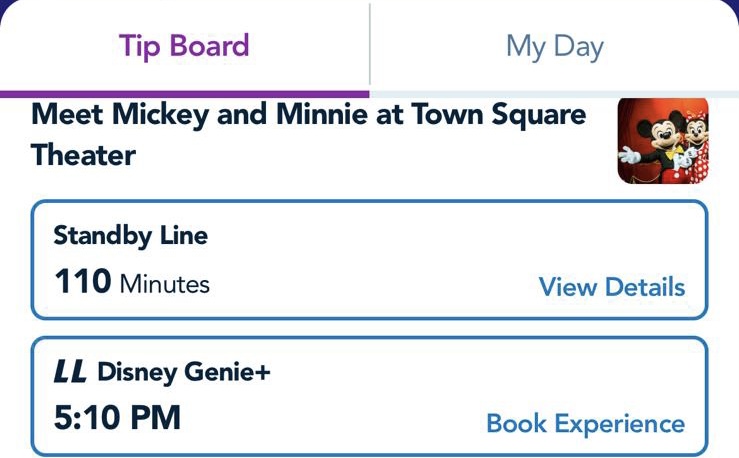
Task: Click the purple underline below Tip Board
Action: click(x=184, y=94)
